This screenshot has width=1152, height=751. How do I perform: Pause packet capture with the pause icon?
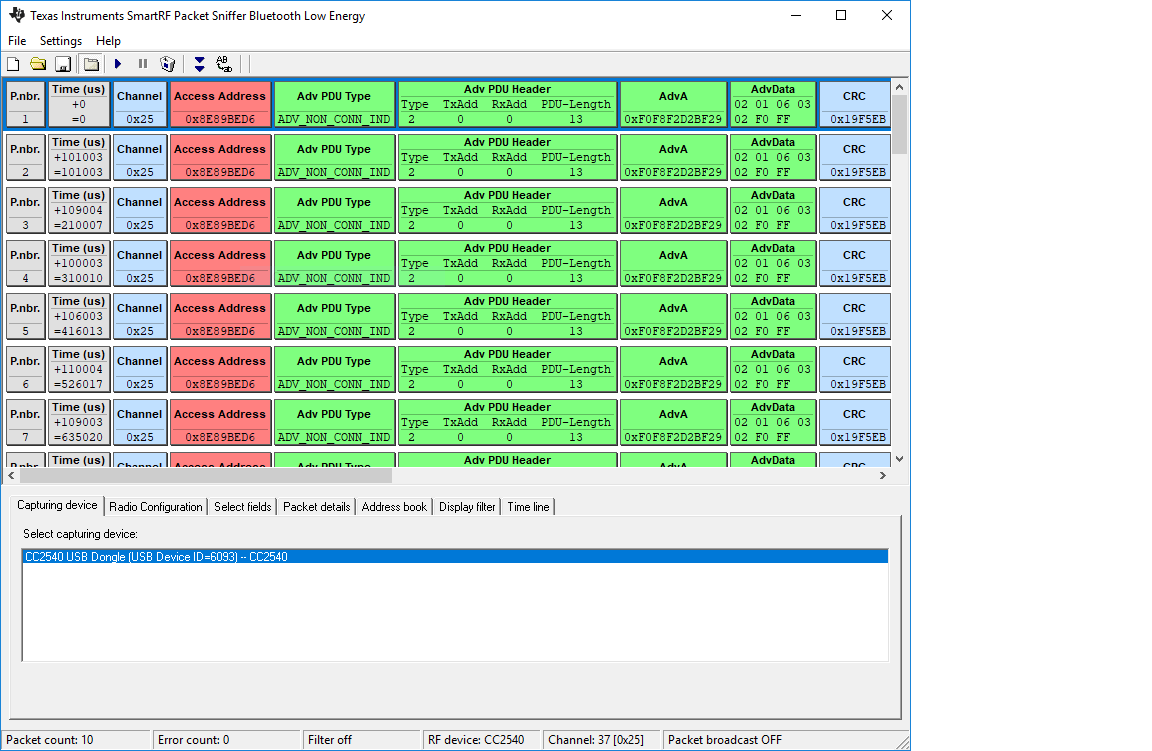click(143, 64)
